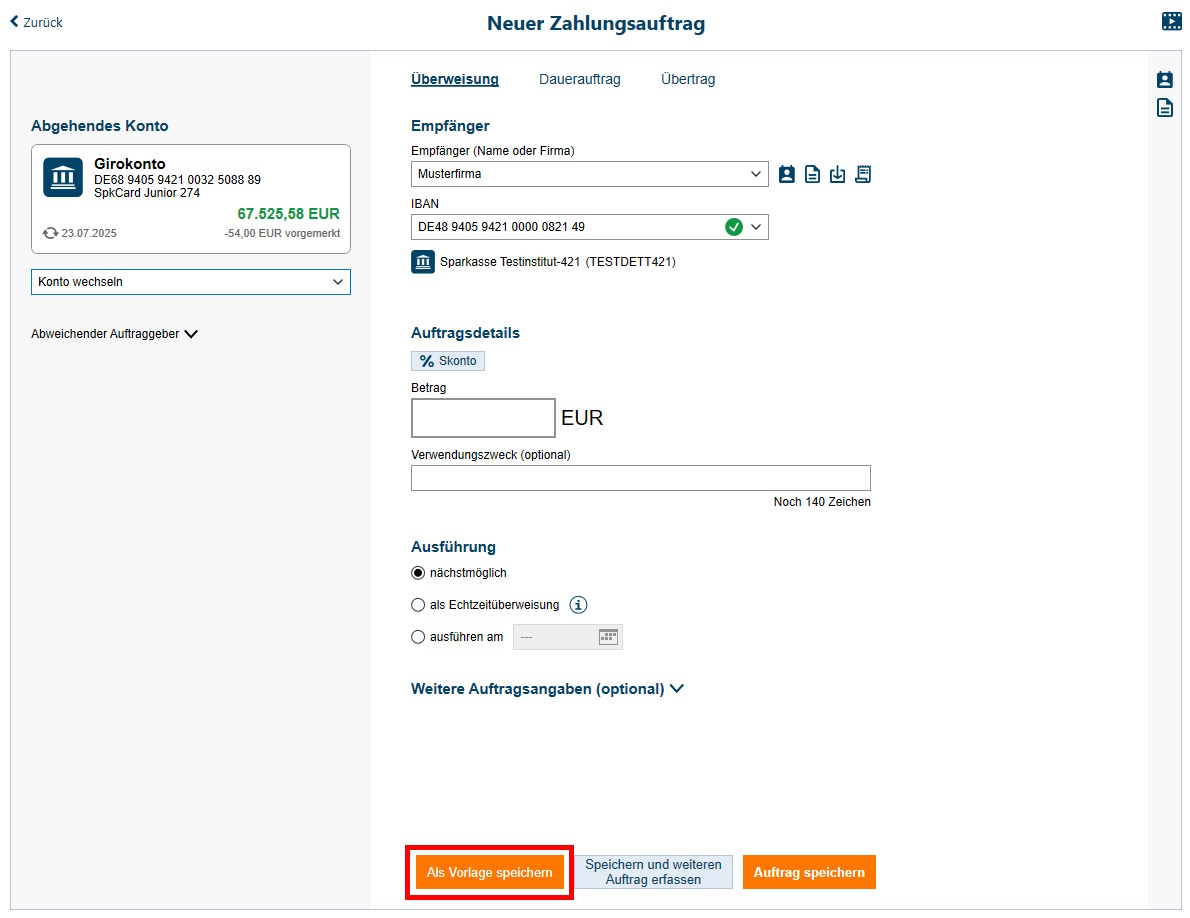Choose the ausführen am radio option
This screenshot has height=918, width=1190.
[x=418, y=637]
